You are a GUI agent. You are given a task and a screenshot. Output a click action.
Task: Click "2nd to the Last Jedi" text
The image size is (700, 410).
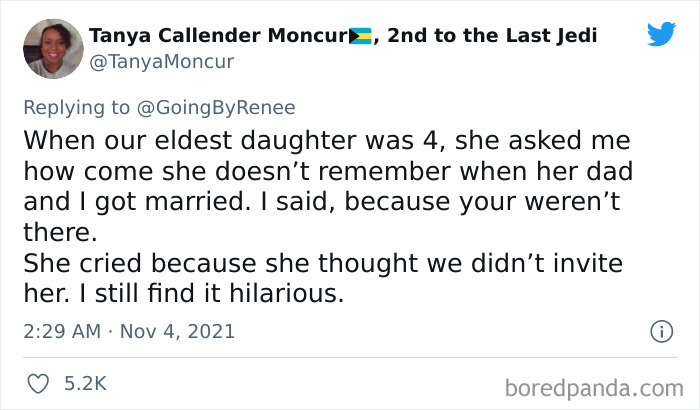[x=492, y=37]
